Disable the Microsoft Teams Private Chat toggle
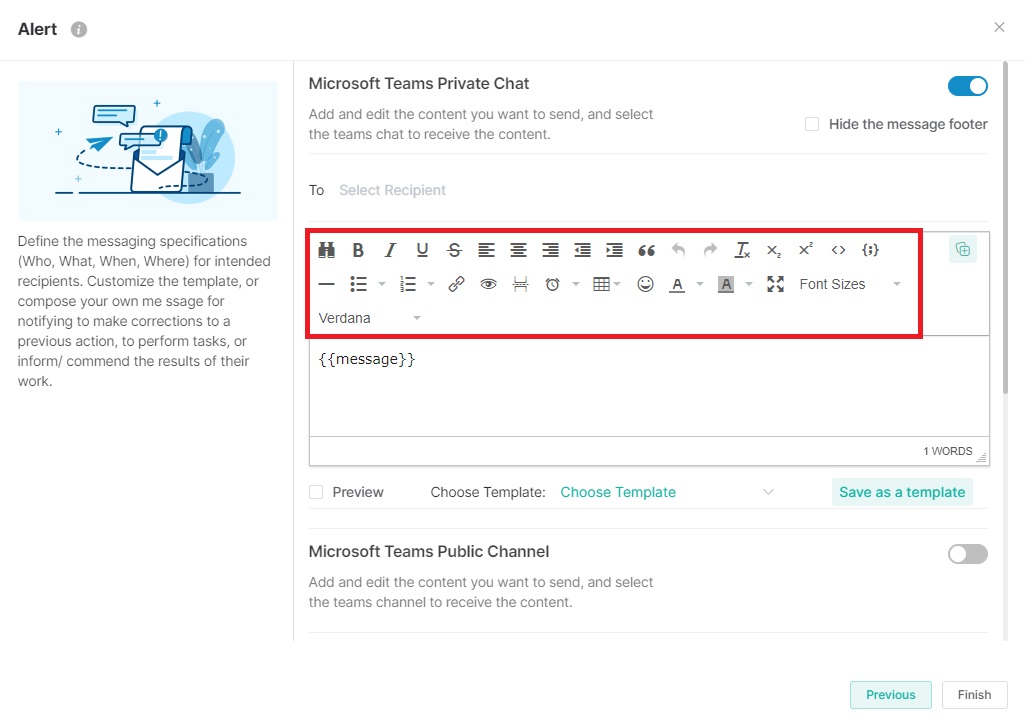This screenshot has height=728, width=1025. point(967,86)
